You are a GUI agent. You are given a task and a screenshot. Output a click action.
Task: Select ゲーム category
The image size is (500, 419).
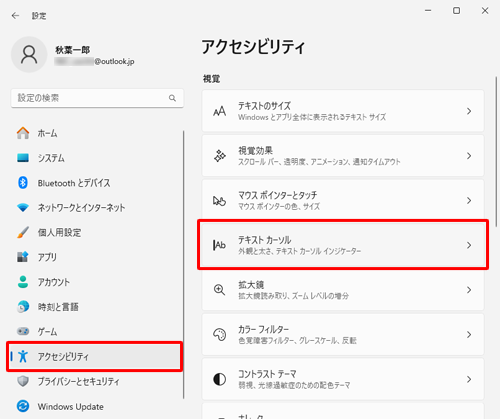(x=95, y=331)
